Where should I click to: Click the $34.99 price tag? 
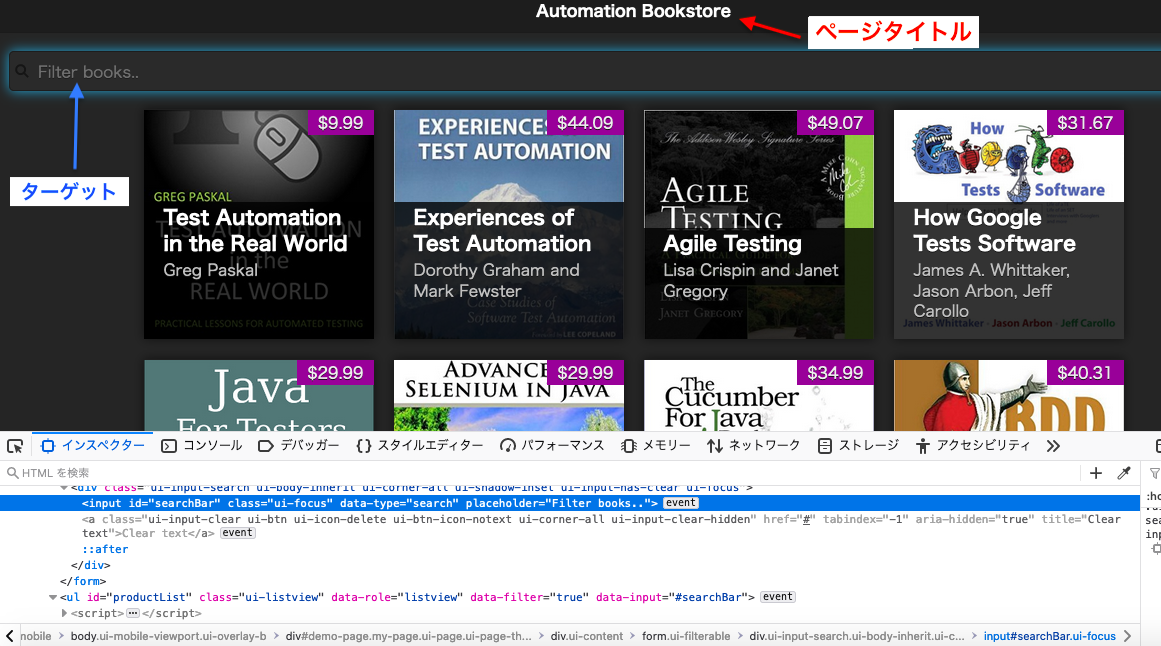[x=835, y=373]
